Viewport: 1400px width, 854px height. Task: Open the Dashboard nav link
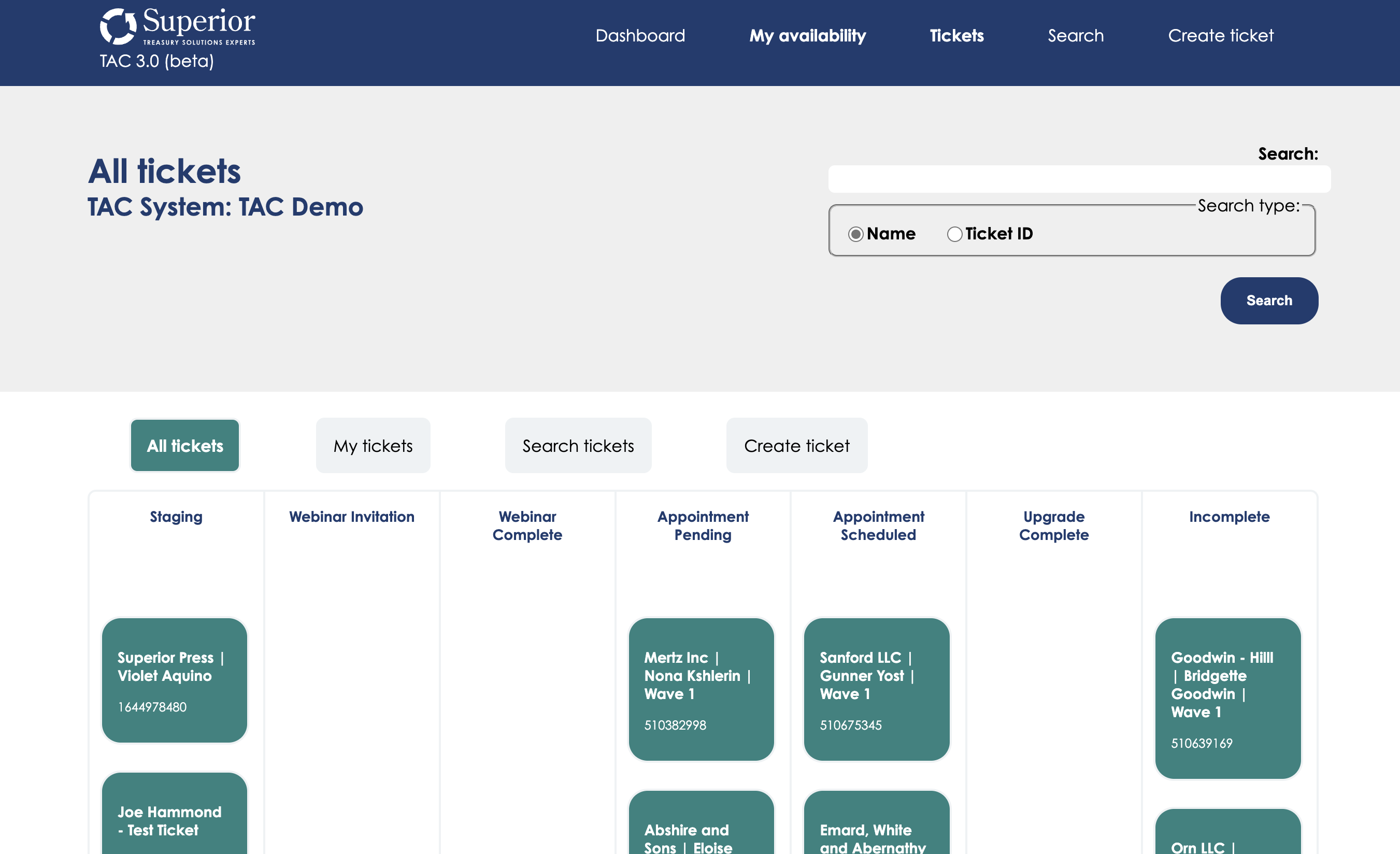click(x=640, y=36)
